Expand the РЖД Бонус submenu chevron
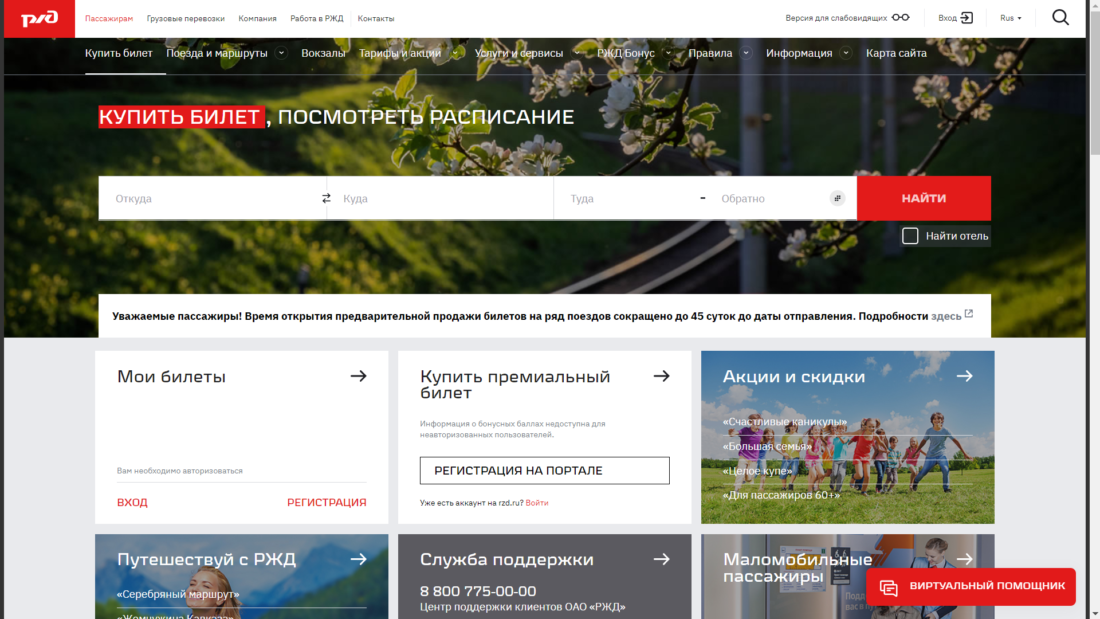The image size is (1100, 619). [x=668, y=53]
